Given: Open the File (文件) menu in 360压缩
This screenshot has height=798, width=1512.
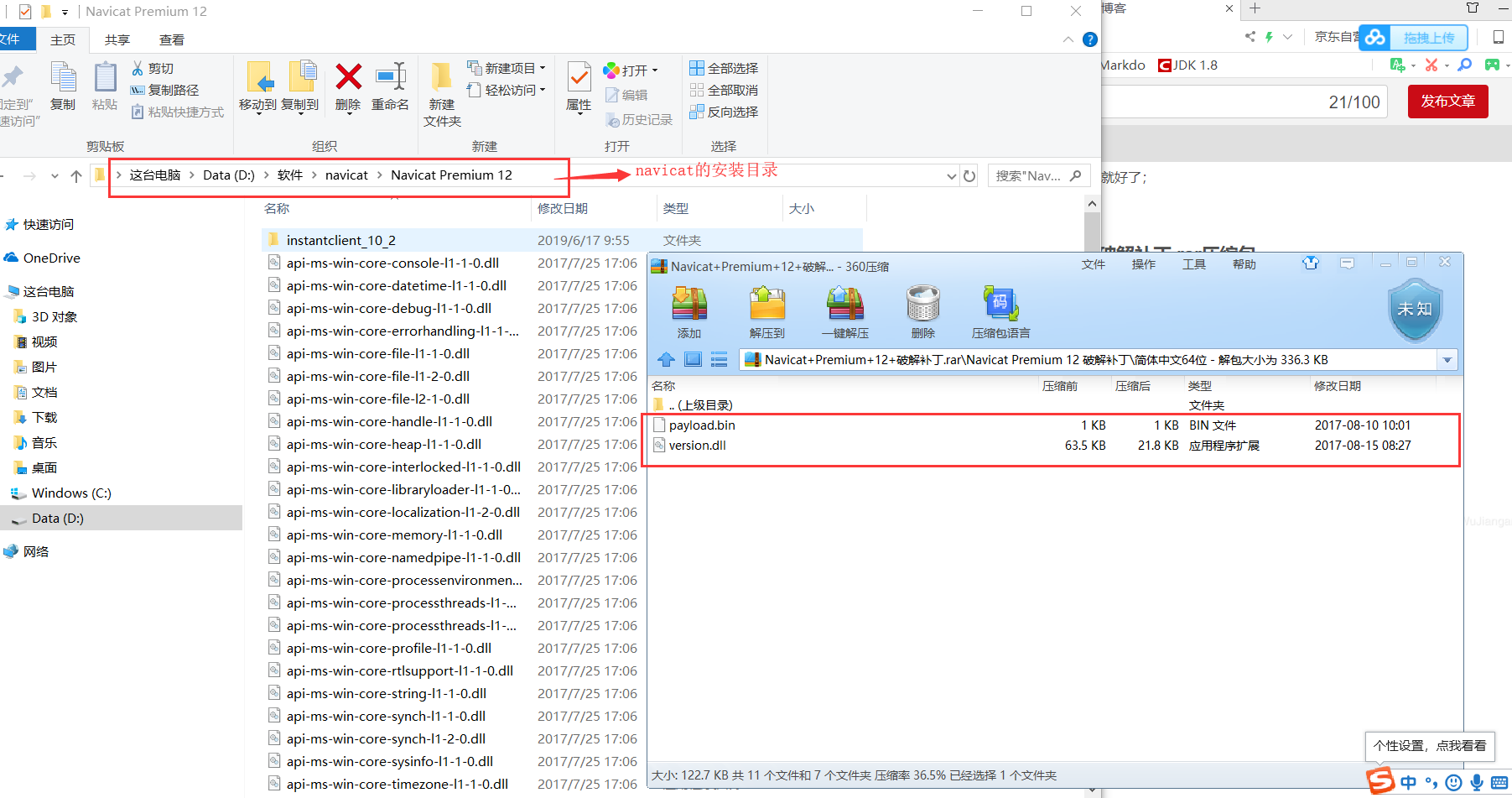Looking at the screenshot, I should (1093, 264).
